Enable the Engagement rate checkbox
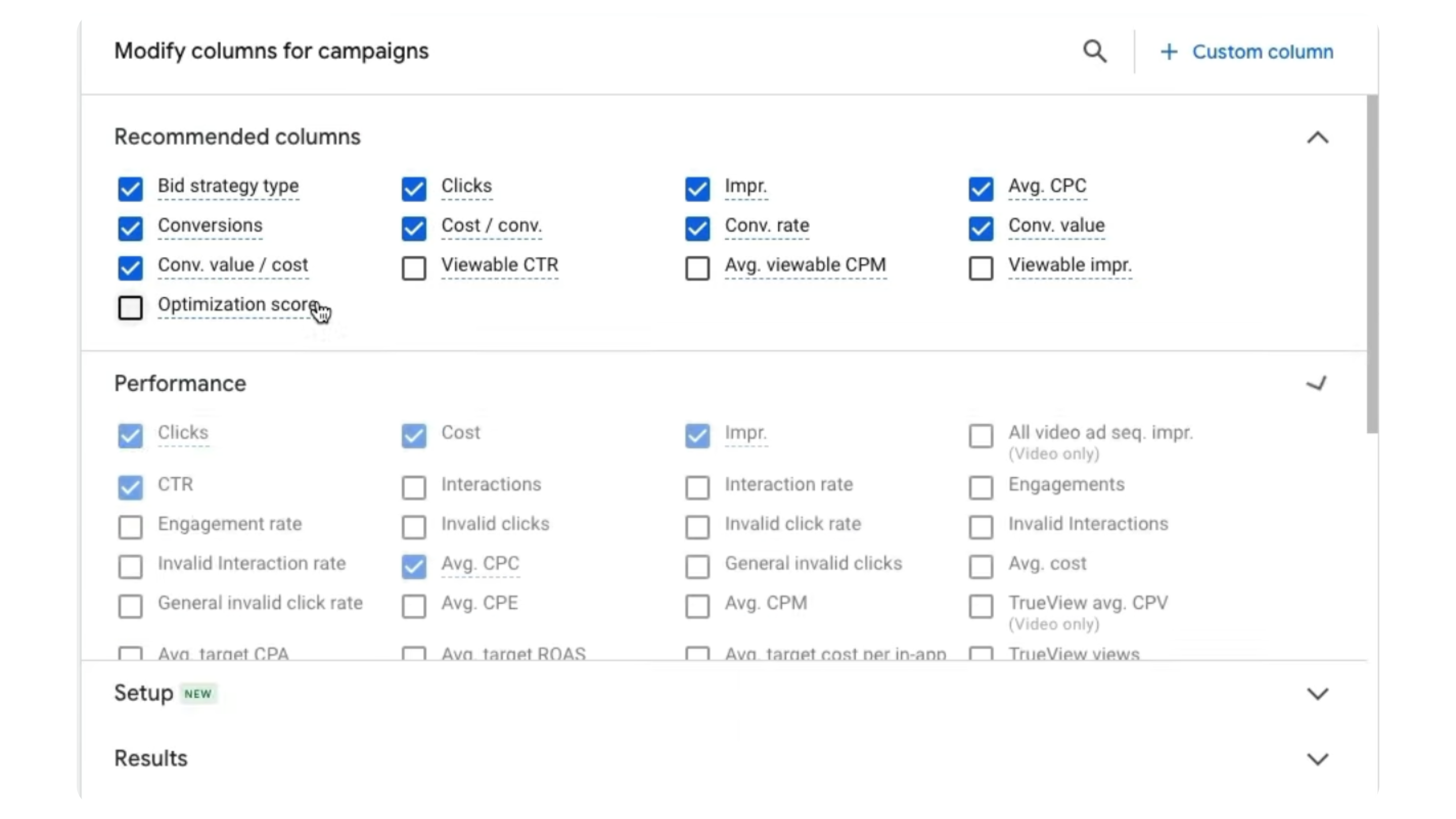The image size is (1456, 819). 130,527
